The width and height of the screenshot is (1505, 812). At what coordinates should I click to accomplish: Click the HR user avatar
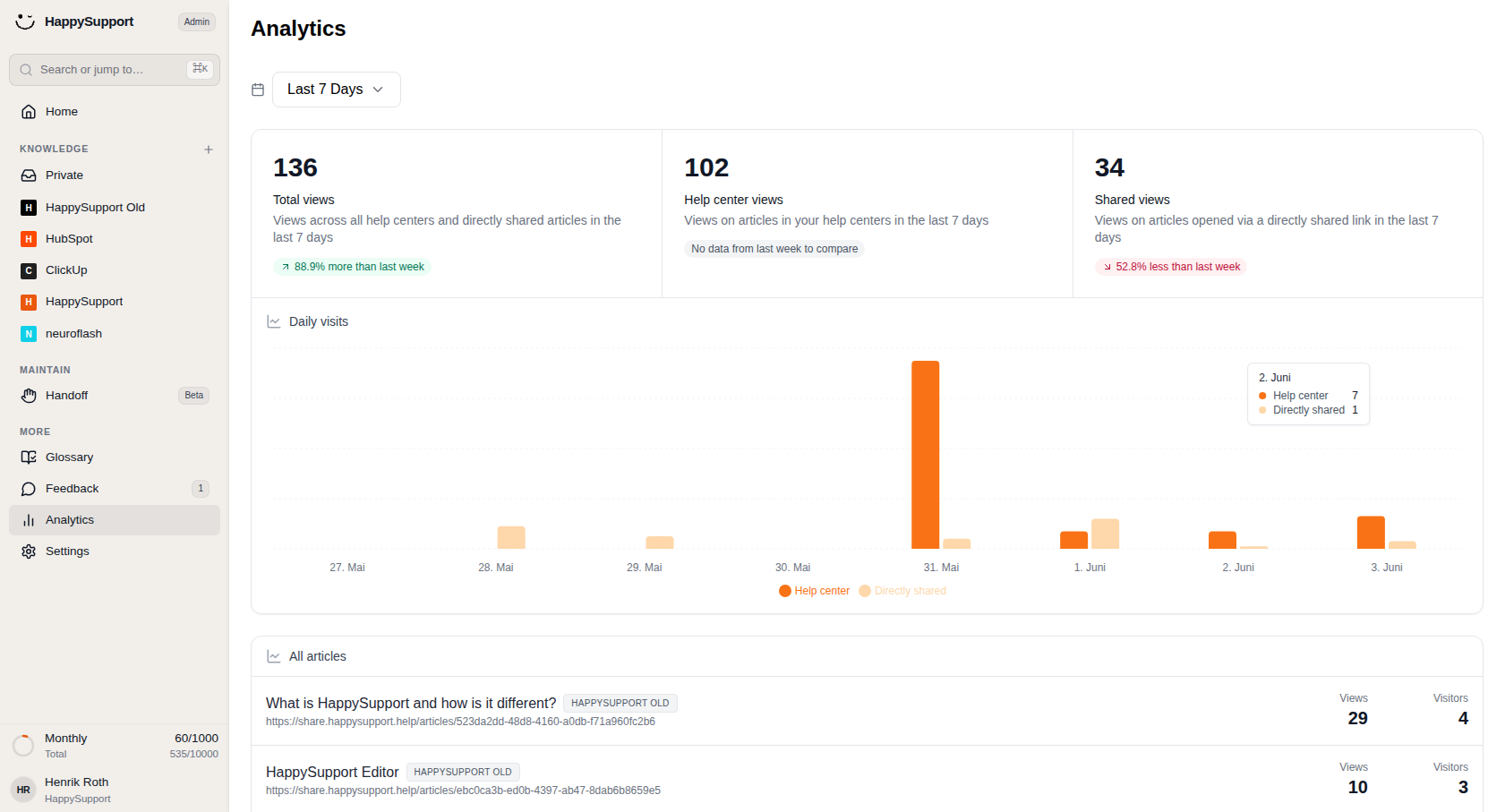[23, 790]
